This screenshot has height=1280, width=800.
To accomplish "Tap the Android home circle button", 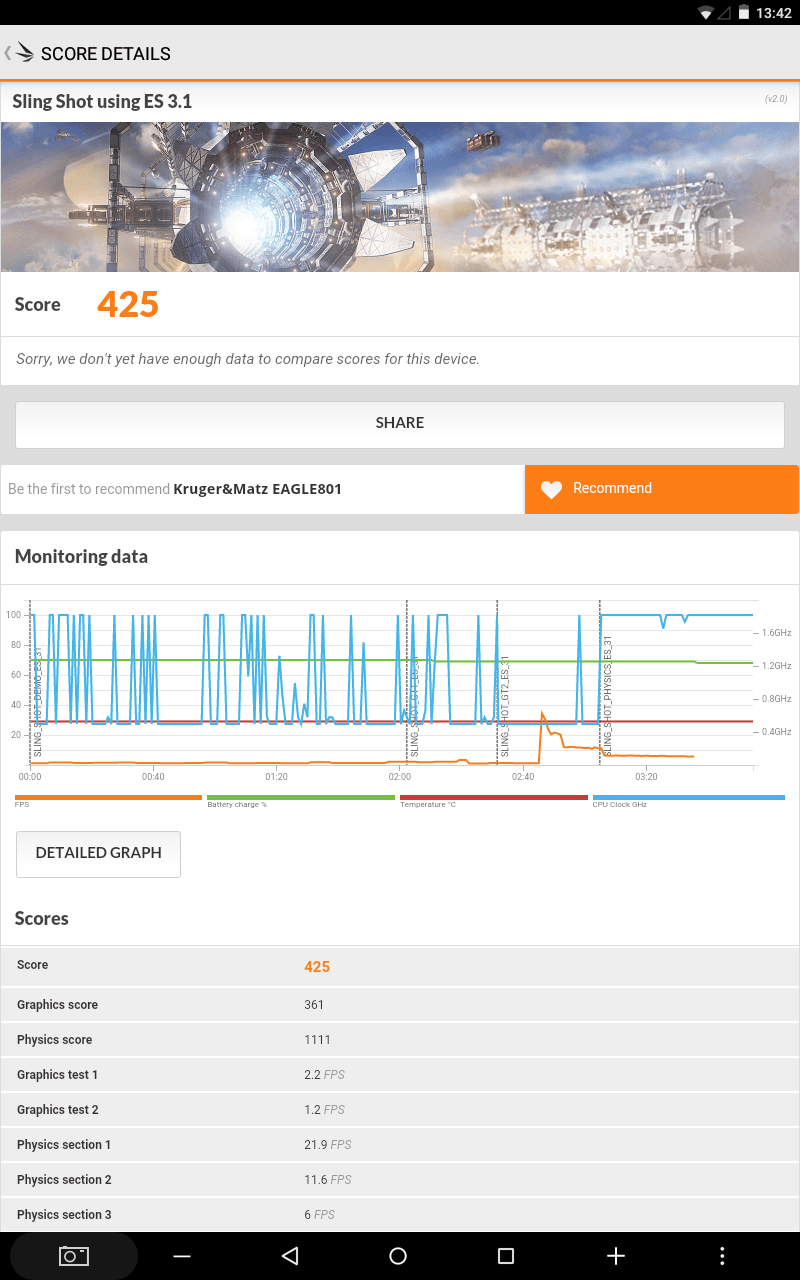I will (398, 1256).
